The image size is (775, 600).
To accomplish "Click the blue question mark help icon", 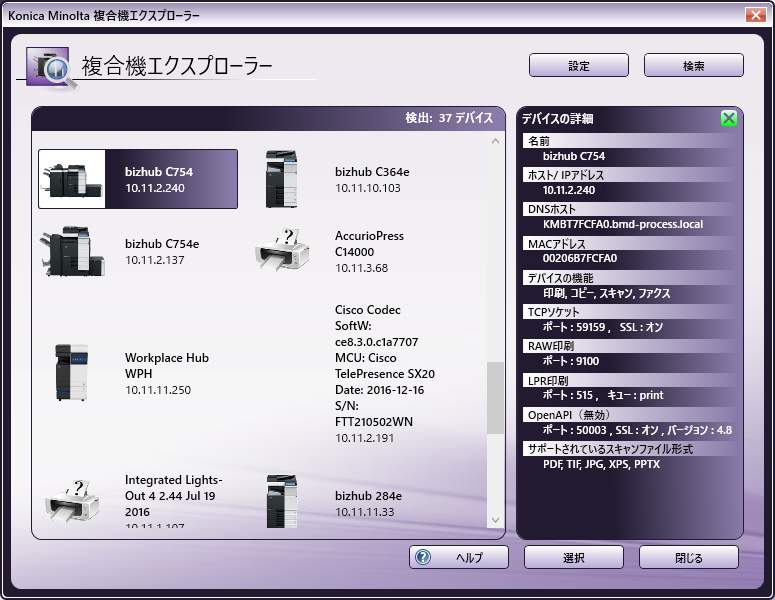I will coord(423,557).
